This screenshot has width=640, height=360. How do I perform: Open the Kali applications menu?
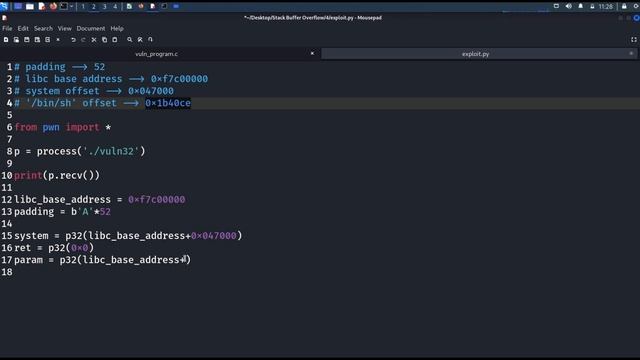tap(4, 6)
